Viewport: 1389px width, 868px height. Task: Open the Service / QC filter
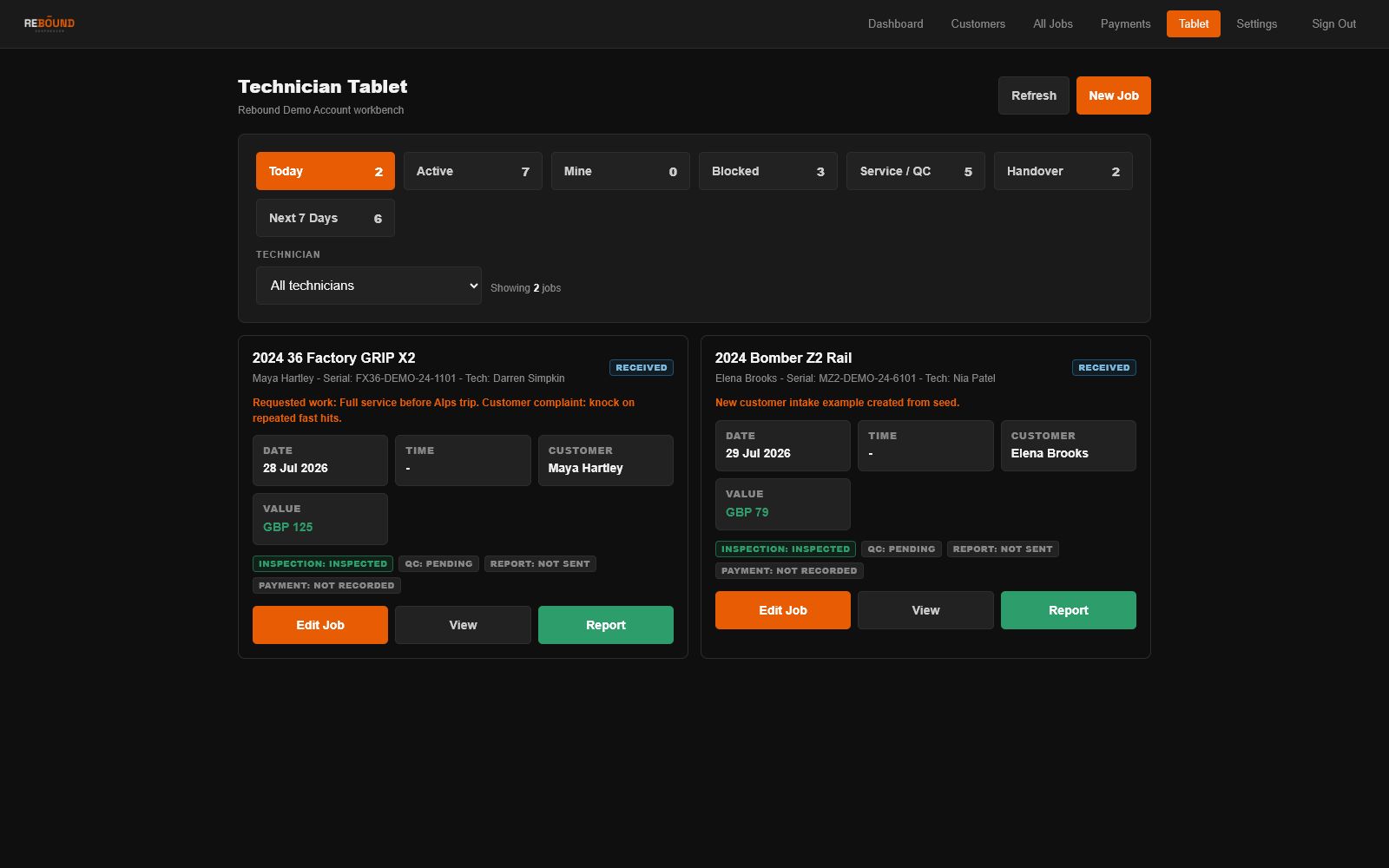point(915,171)
